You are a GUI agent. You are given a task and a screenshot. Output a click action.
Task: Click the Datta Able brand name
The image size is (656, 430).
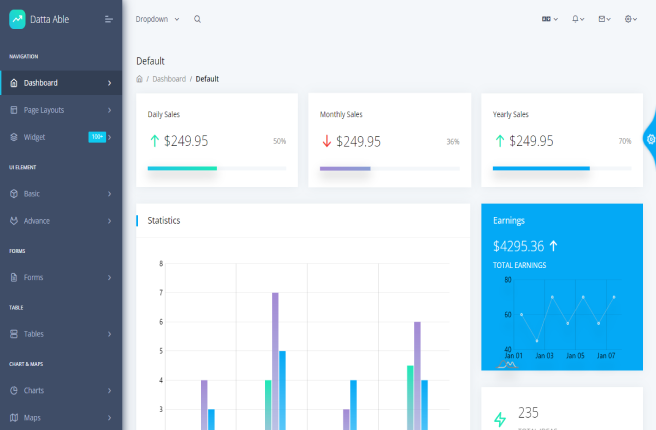click(x=49, y=19)
